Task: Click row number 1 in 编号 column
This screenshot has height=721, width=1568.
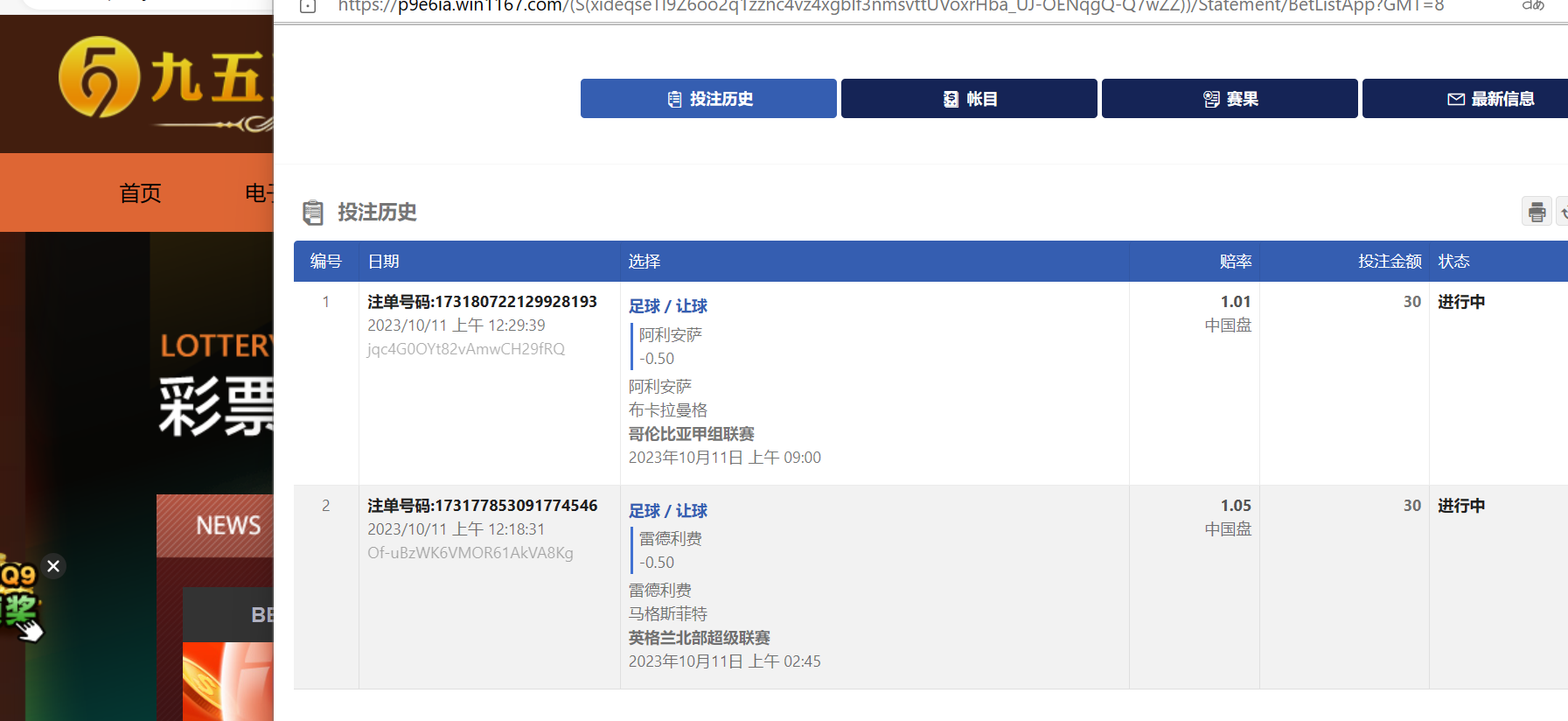Action: 326,302
